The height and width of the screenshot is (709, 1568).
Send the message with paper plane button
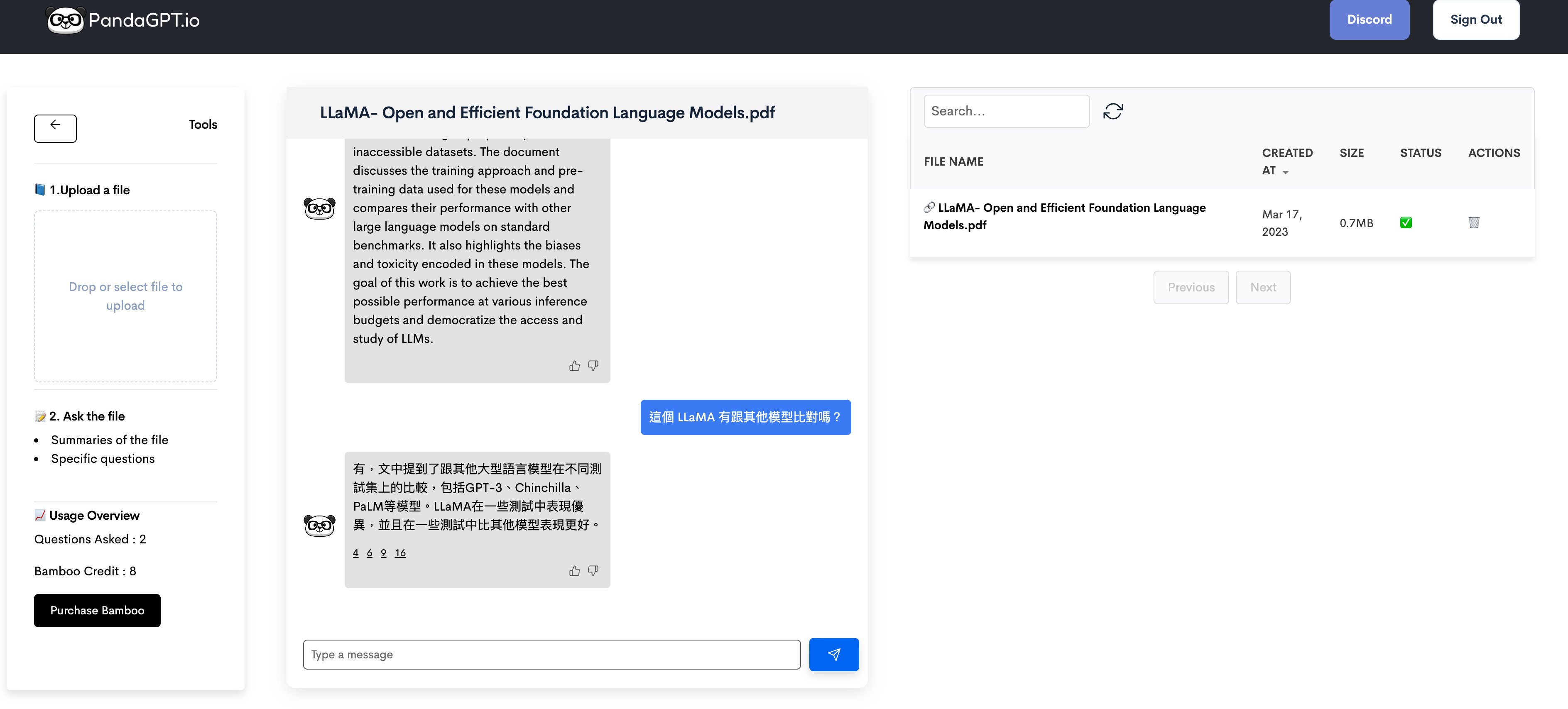[834, 654]
